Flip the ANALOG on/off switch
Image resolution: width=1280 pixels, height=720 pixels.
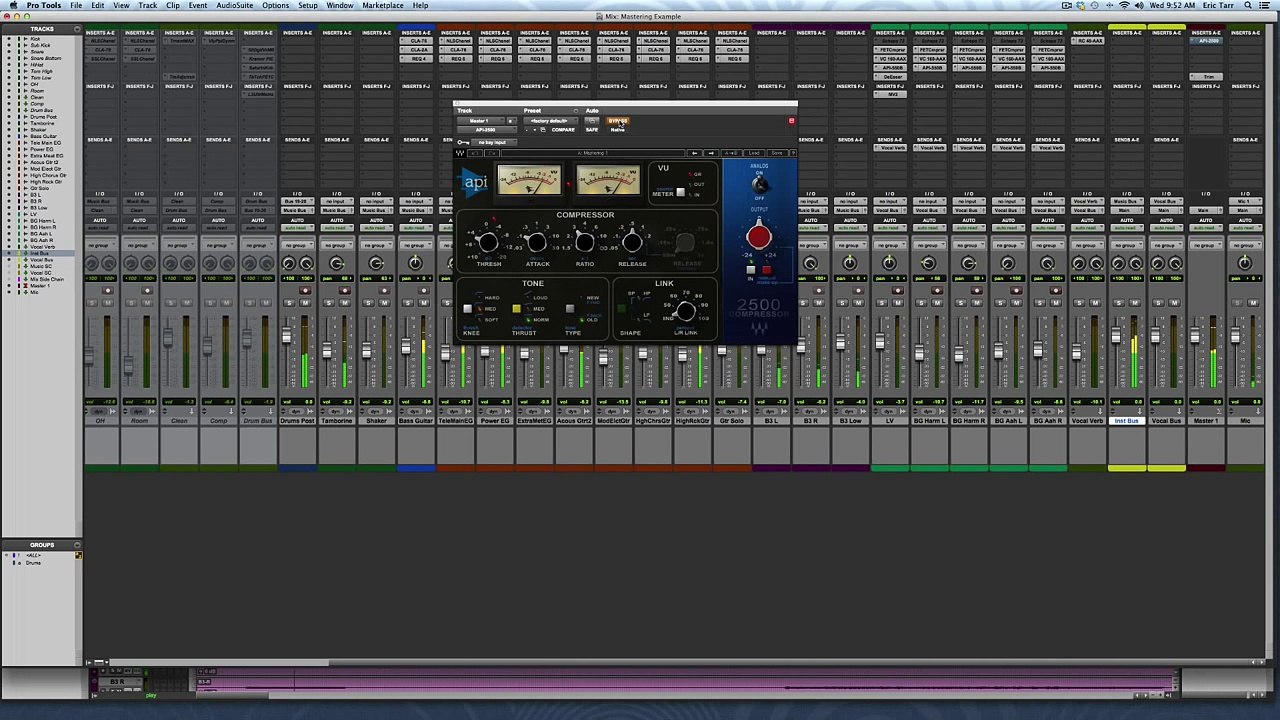click(759, 184)
